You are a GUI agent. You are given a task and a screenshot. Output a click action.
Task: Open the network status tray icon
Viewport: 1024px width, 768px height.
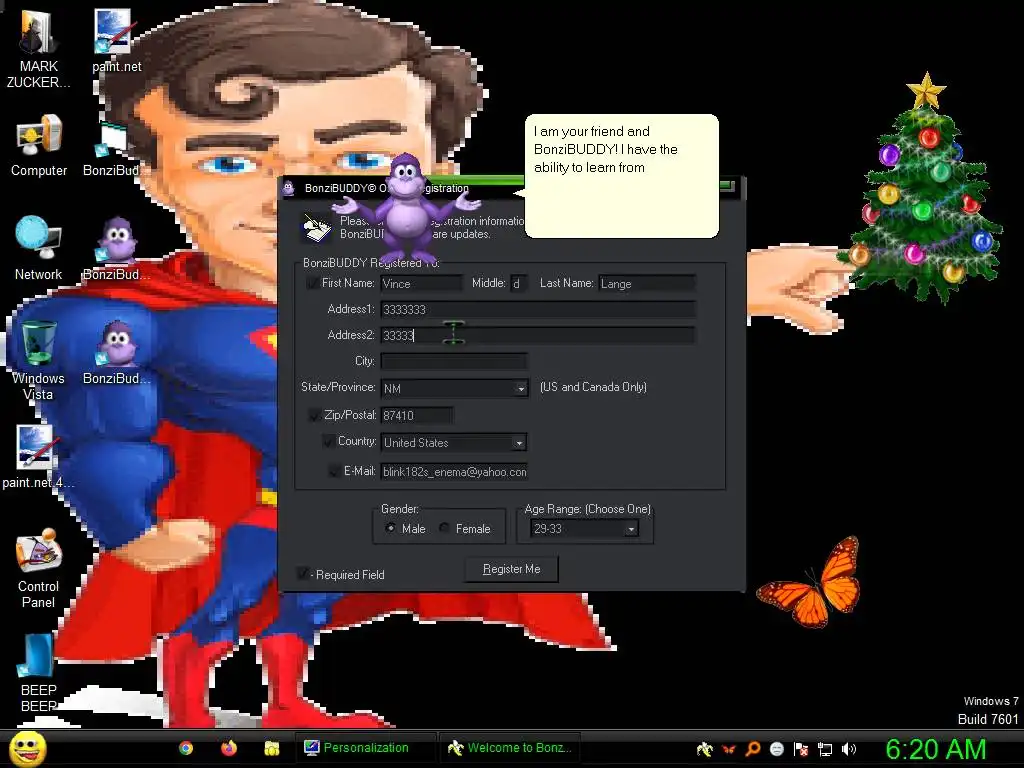(825, 749)
